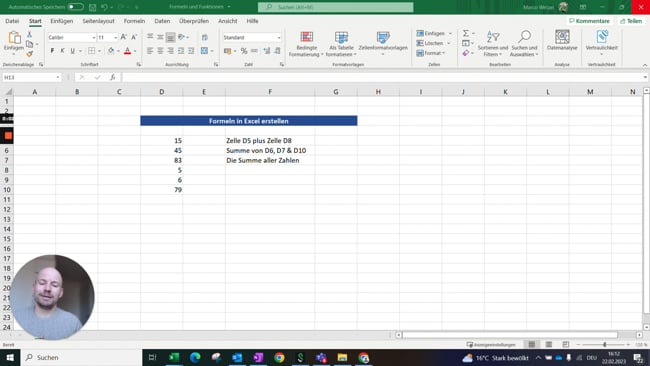Toggle bottom vertical alignment
The image size is (650, 366).
(170, 37)
